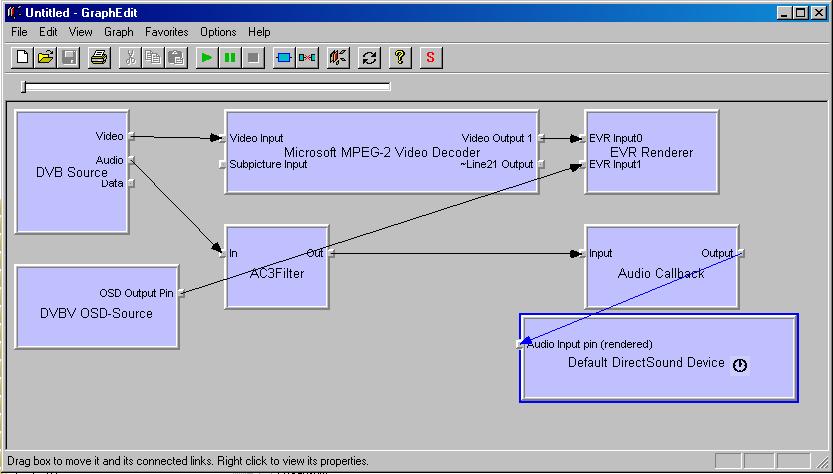Click the OSD Output Pin

pos(181,293)
